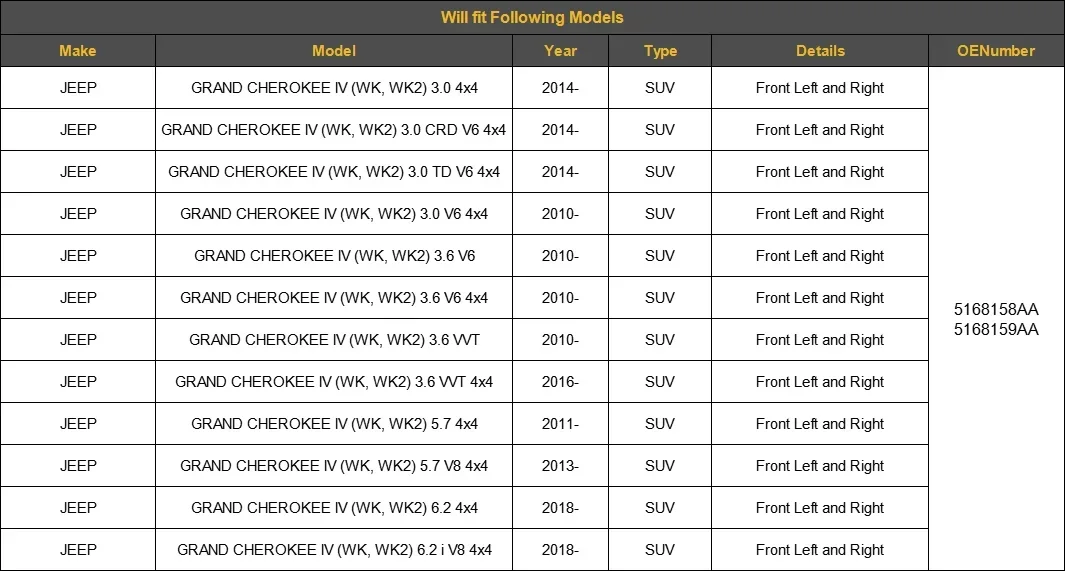Click the 3.6 VVT 4x4 model cell

334,382
